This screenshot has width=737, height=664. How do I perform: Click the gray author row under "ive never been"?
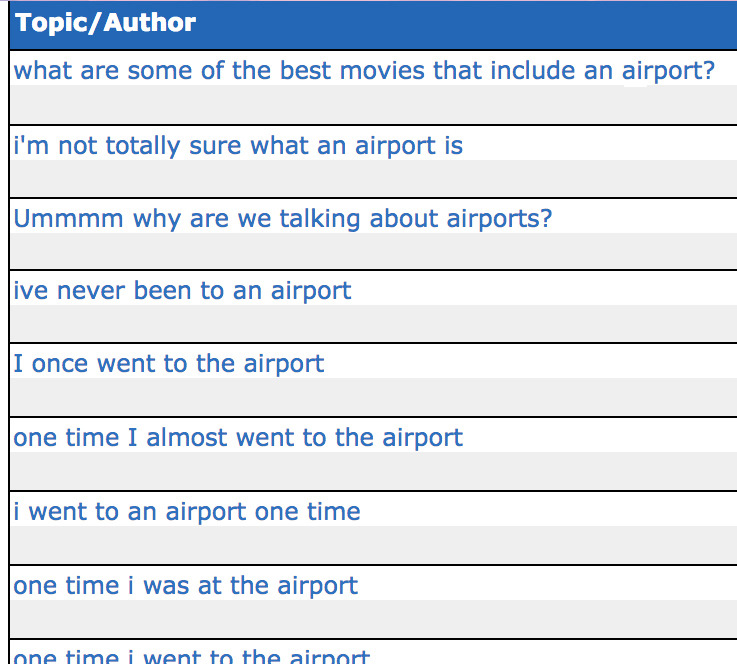tap(374, 323)
